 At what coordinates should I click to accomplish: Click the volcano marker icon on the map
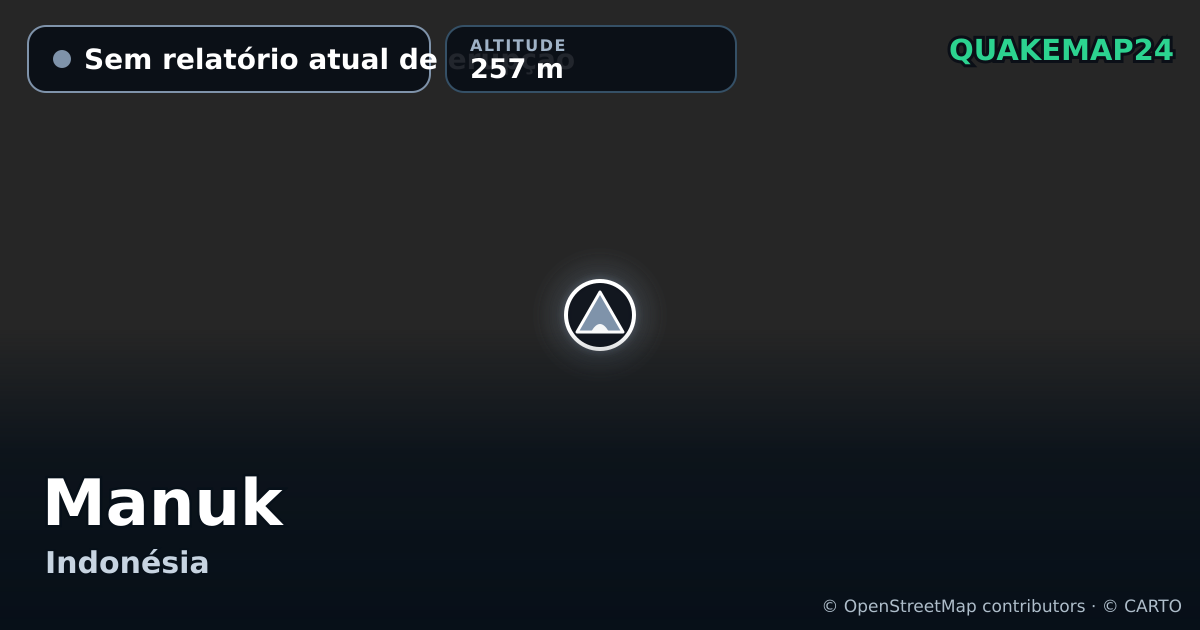[600, 315]
